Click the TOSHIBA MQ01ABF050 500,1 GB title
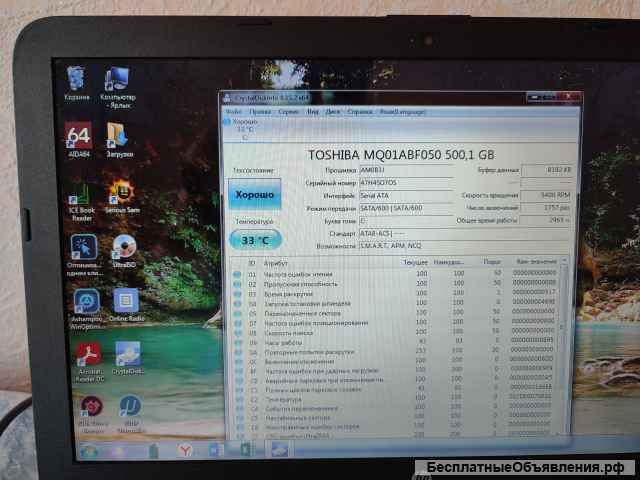 pyautogui.click(x=401, y=155)
